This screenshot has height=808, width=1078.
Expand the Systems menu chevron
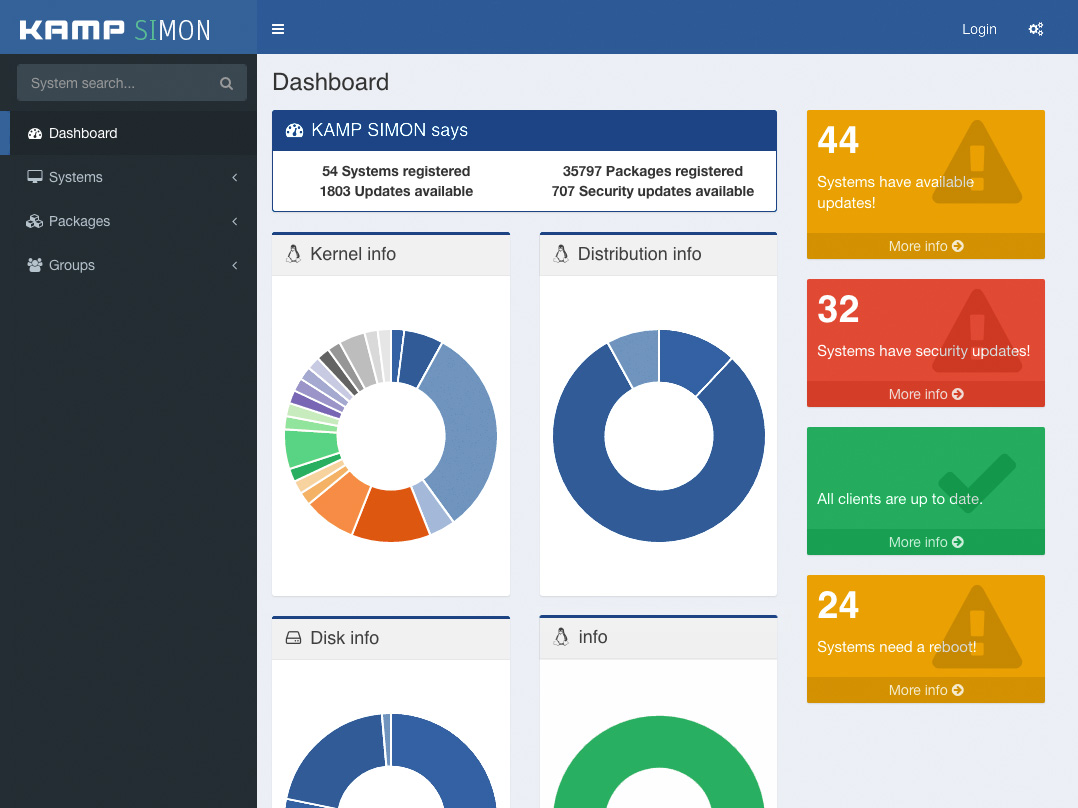coord(234,177)
